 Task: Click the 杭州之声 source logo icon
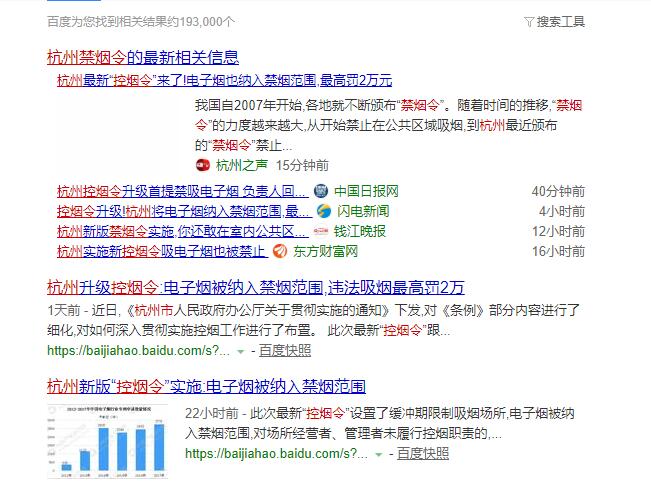[203, 165]
